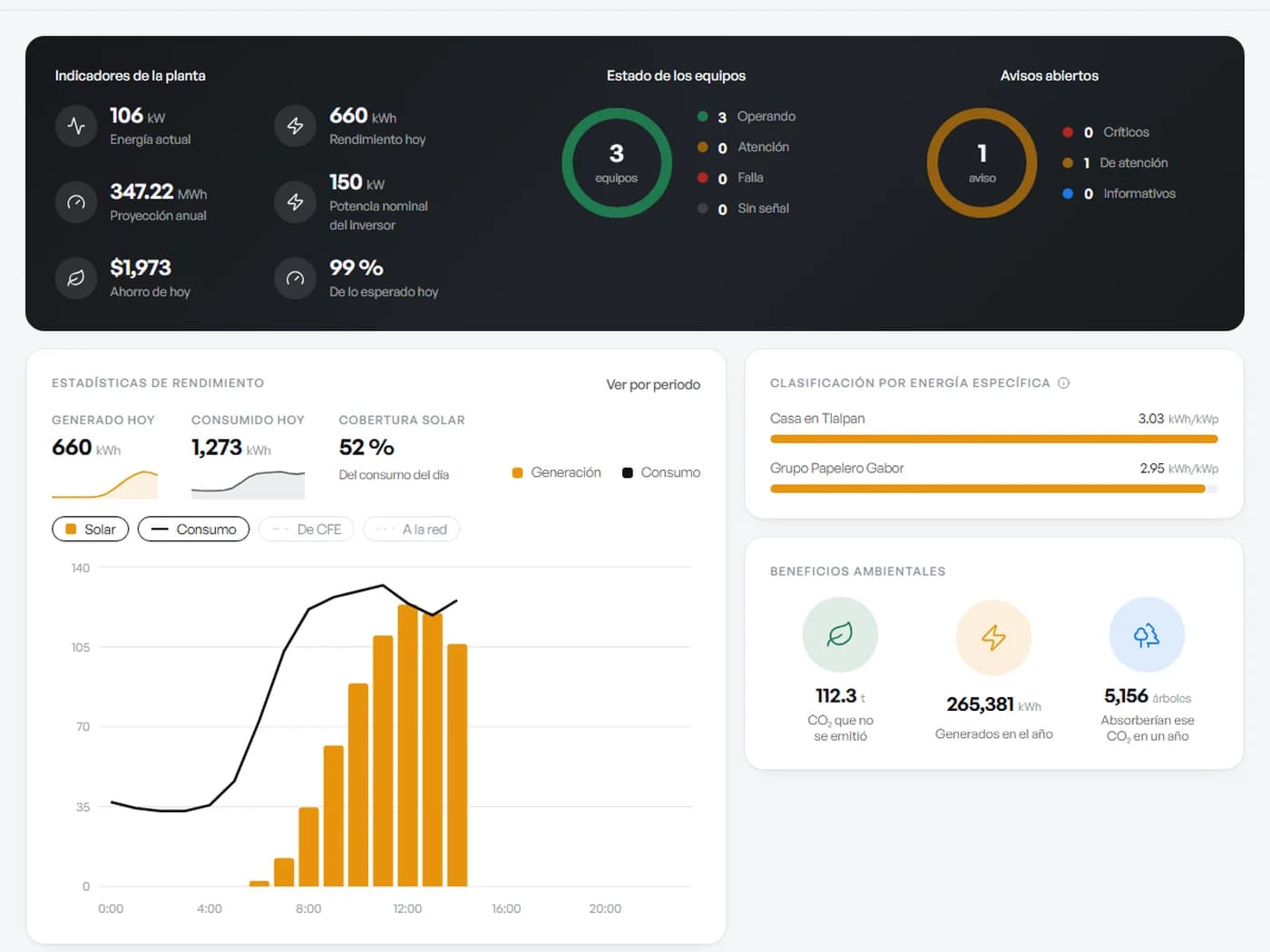Enable the De CFE series chip

point(306,529)
